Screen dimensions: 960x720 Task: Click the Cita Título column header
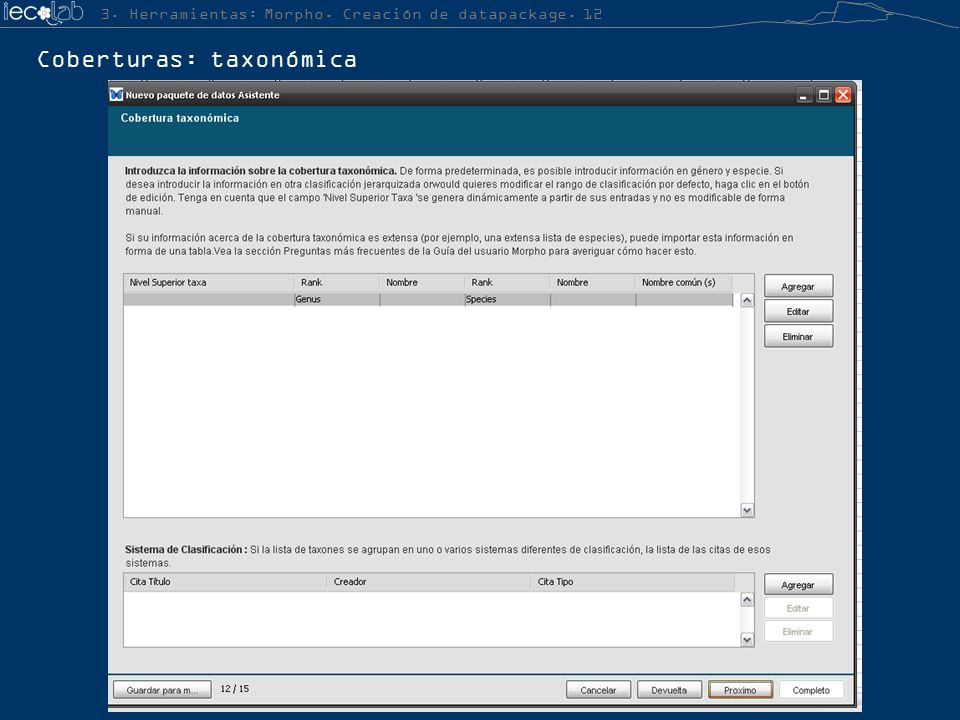[x=225, y=582]
